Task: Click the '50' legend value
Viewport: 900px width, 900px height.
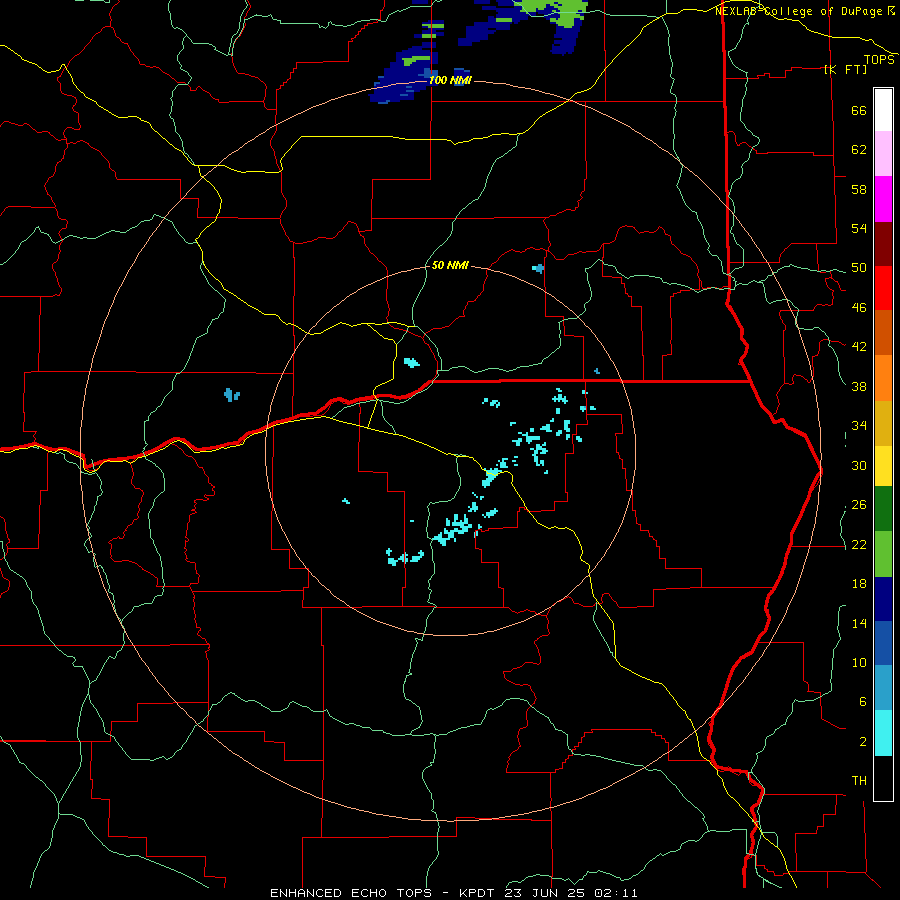Action: click(859, 268)
